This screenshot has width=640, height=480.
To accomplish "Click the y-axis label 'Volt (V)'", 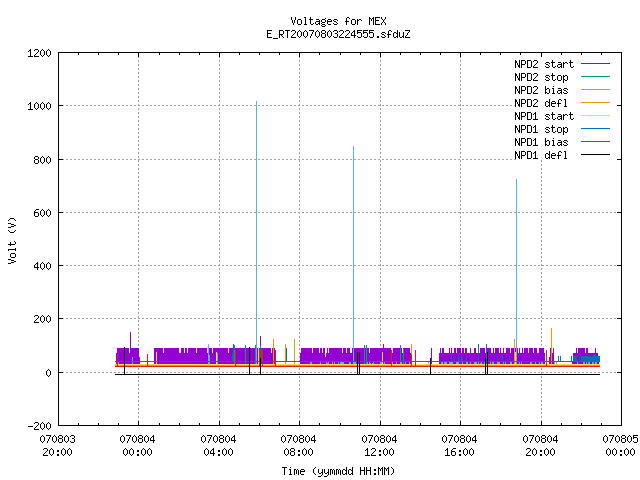I will coord(13,240).
